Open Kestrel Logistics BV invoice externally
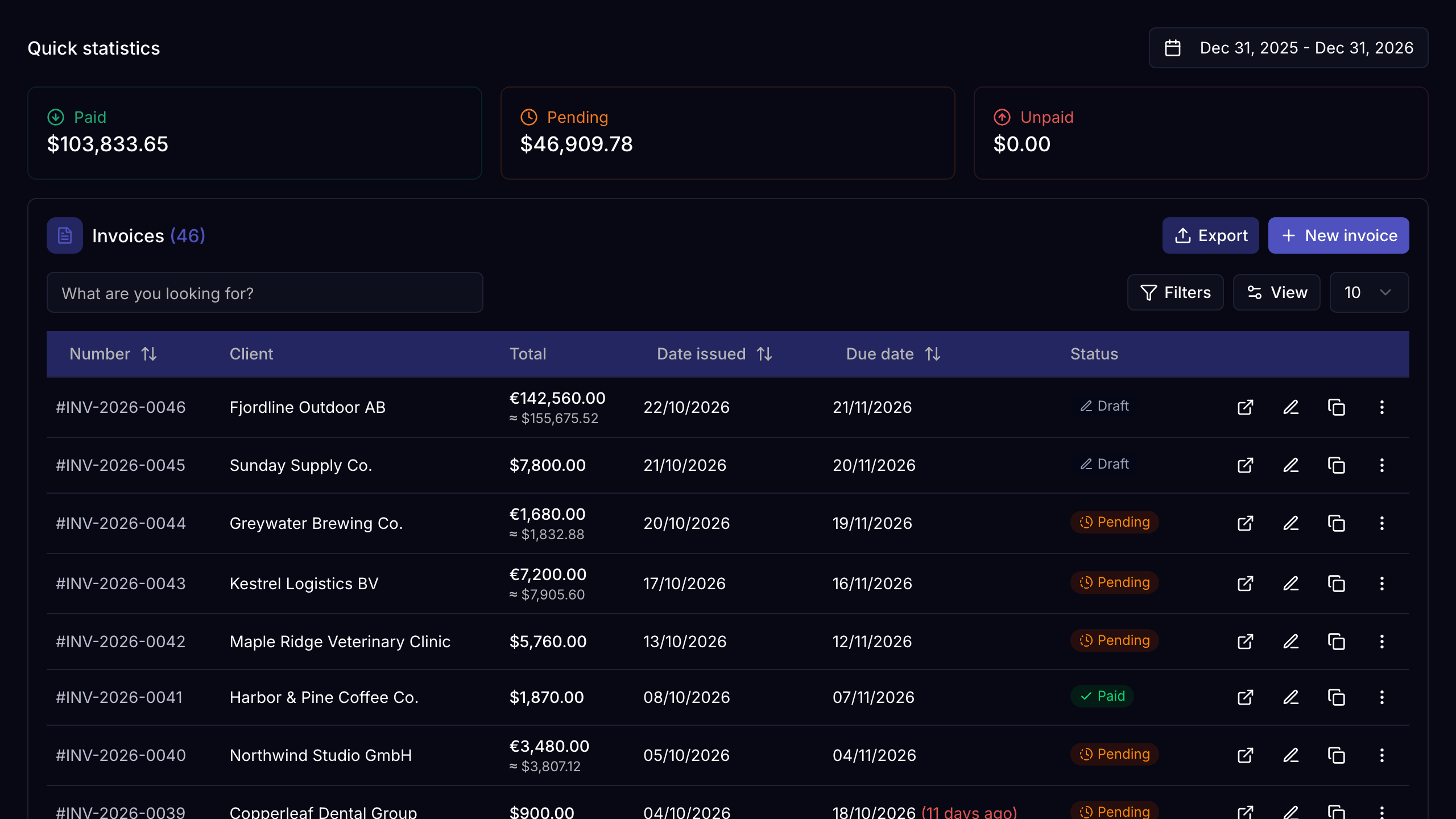 pos(1246,584)
